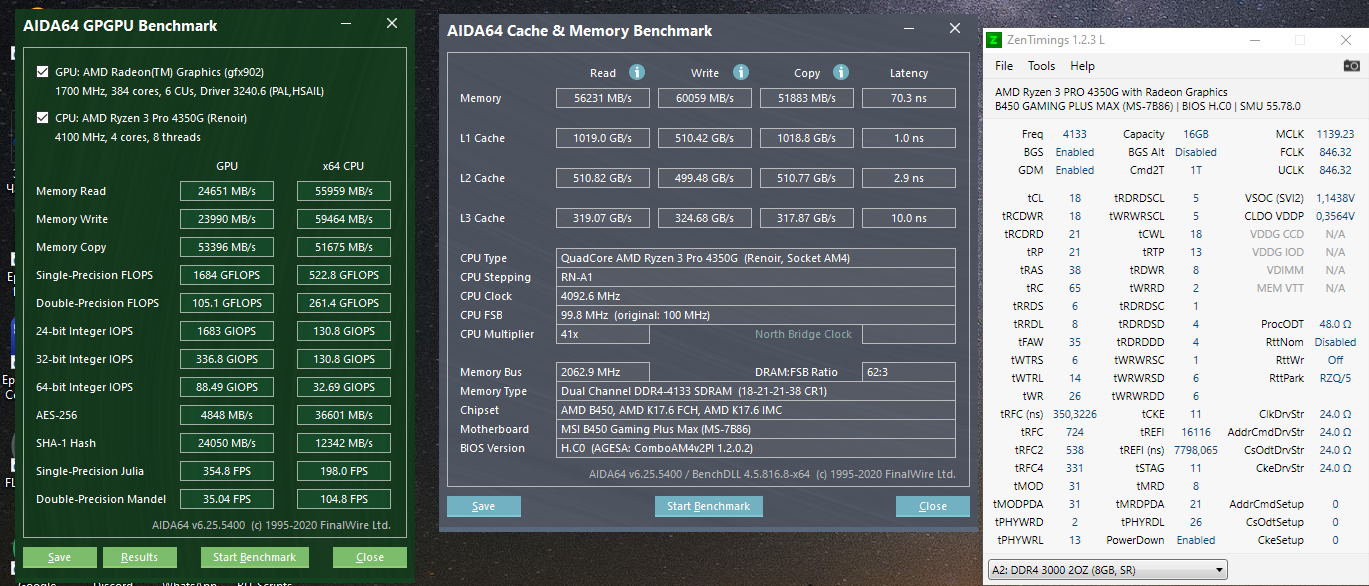This screenshot has height=586, width=1369.
Task: Uncheck the GPU AMD Radeon Graphics checkbox
Action: 42,72
